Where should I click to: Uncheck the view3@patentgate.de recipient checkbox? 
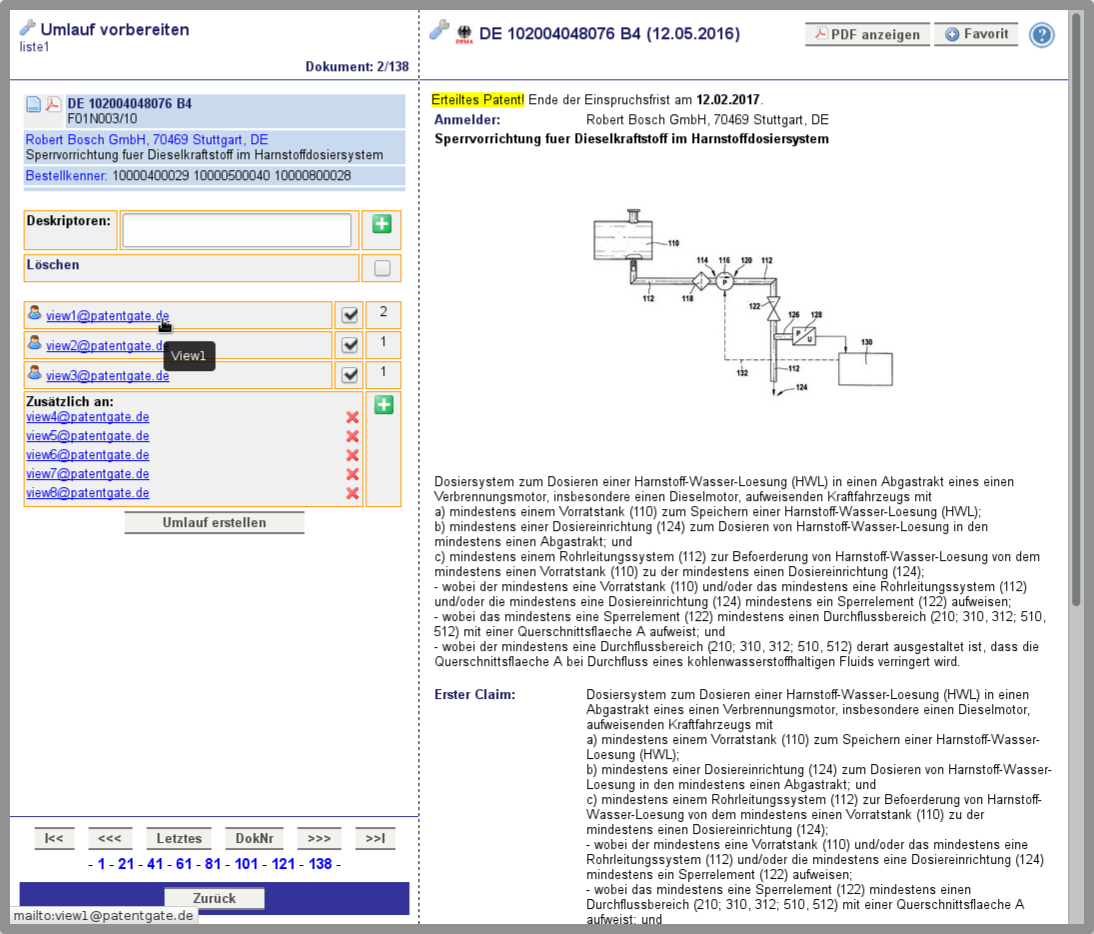coord(350,375)
